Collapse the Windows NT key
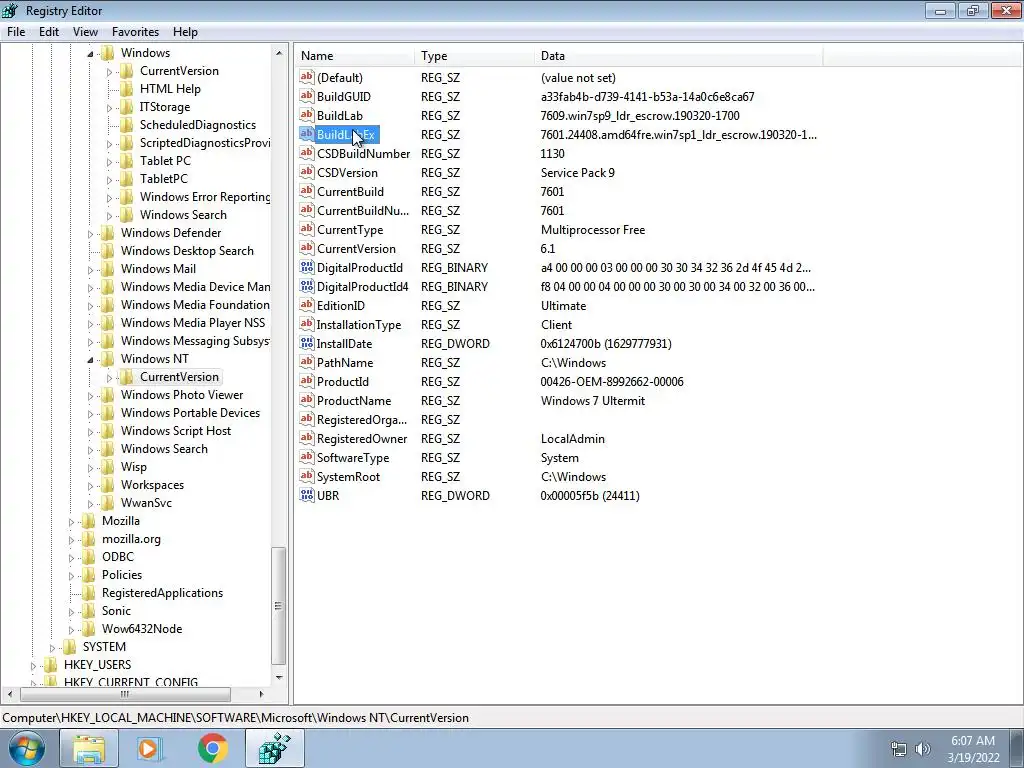Image resolution: width=1024 pixels, height=768 pixels. (x=90, y=359)
